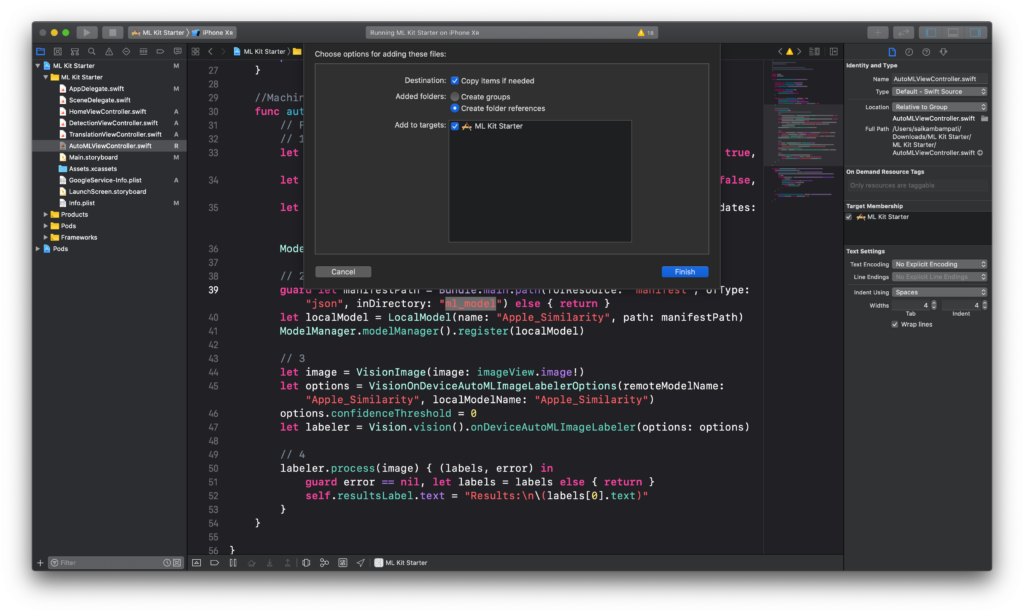Expand the Frameworks folder

46,238
